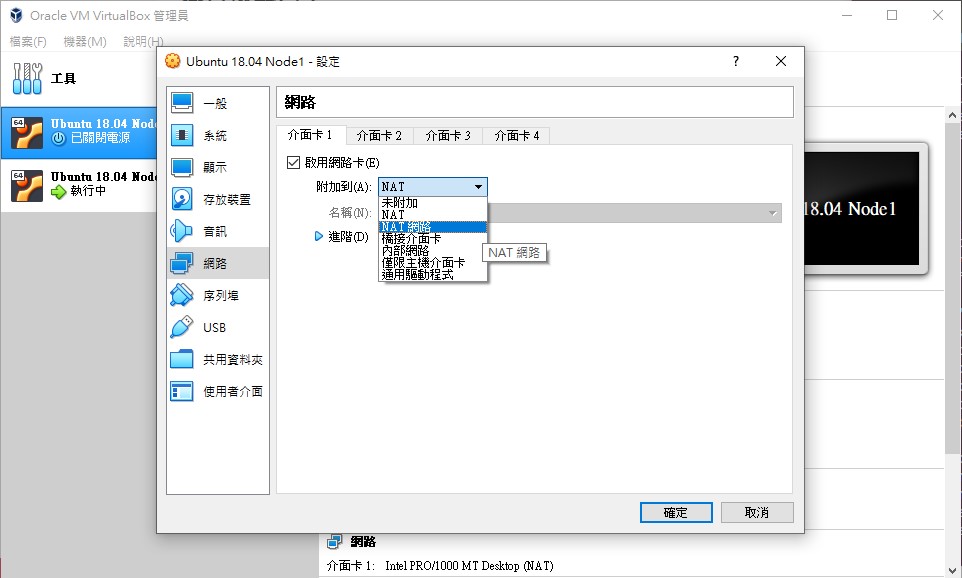Click the 取消 (Cancel) button
962x578 pixels.
(x=757, y=512)
